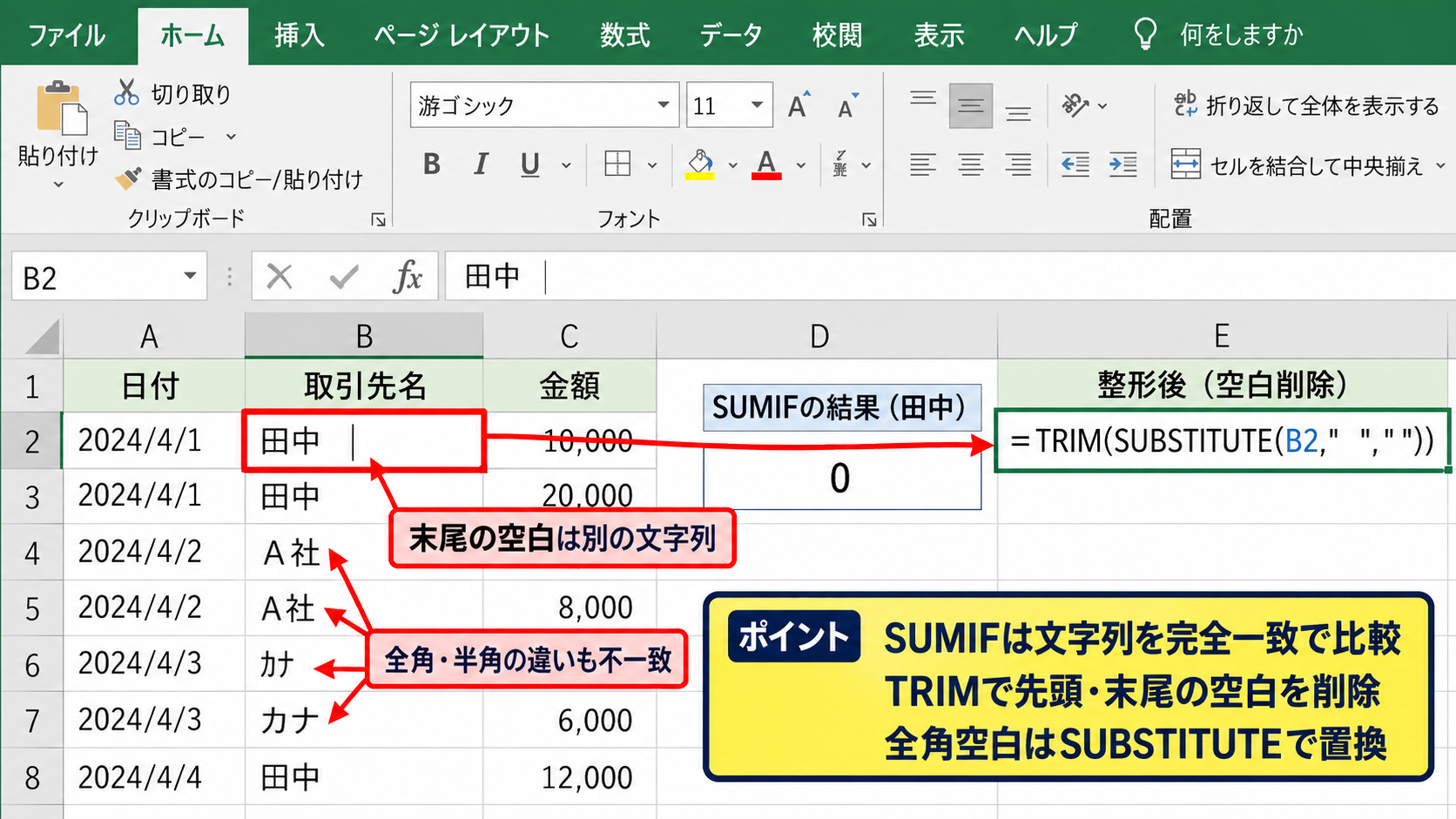Screen dimensions: 1456x819
Task: Open the ファイル tab
Action: (66, 35)
